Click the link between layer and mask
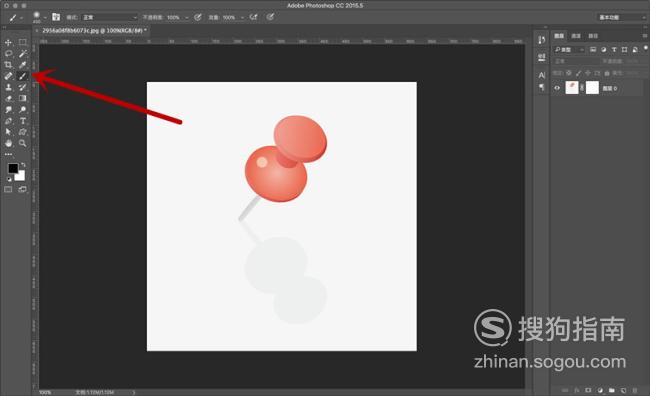The height and width of the screenshot is (396, 650). click(x=582, y=87)
